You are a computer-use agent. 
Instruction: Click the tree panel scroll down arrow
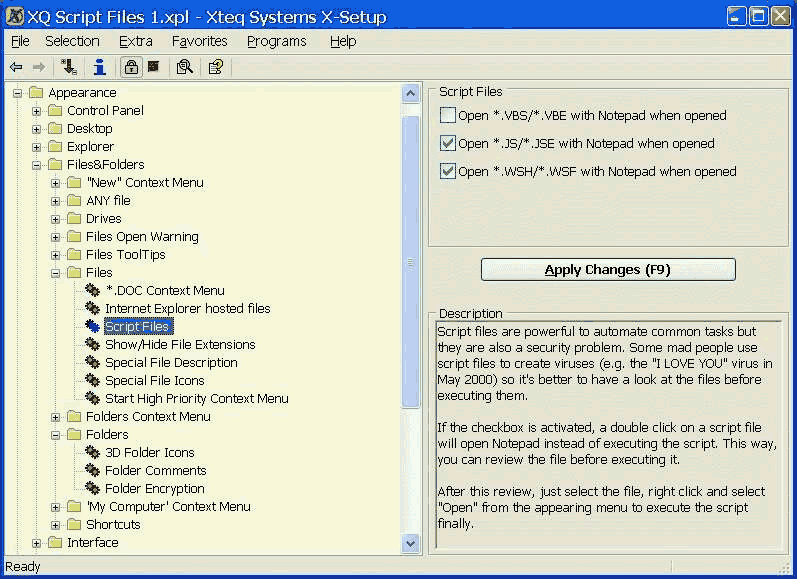point(411,543)
